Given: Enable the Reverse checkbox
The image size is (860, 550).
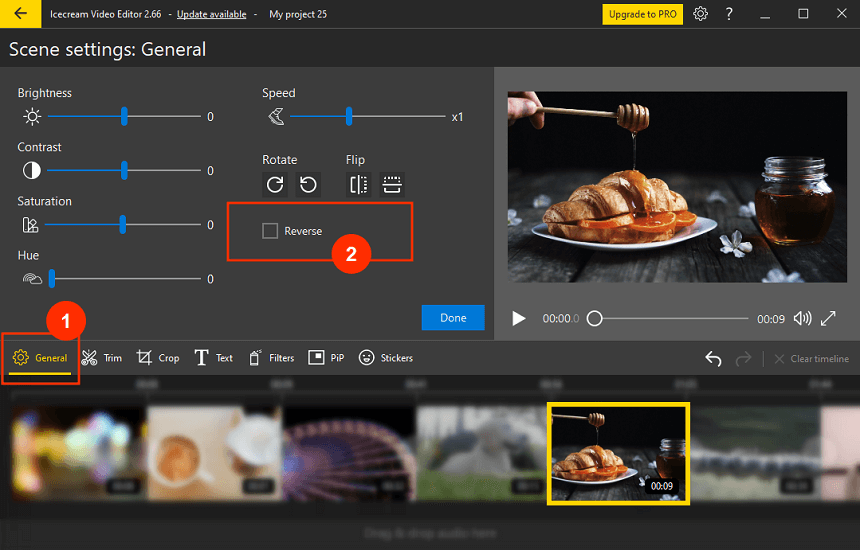Looking at the screenshot, I should (x=270, y=231).
